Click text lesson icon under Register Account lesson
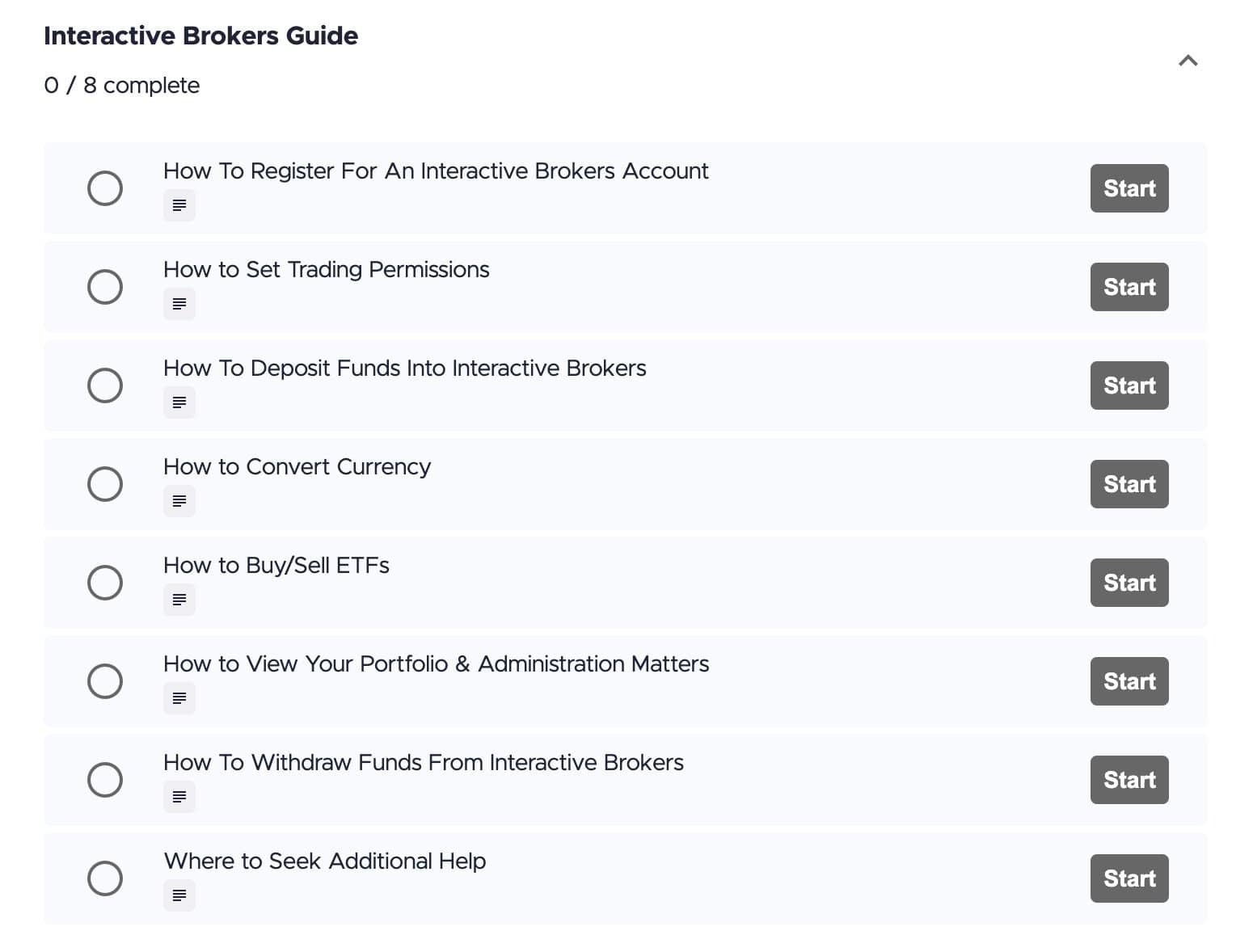 (179, 205)
